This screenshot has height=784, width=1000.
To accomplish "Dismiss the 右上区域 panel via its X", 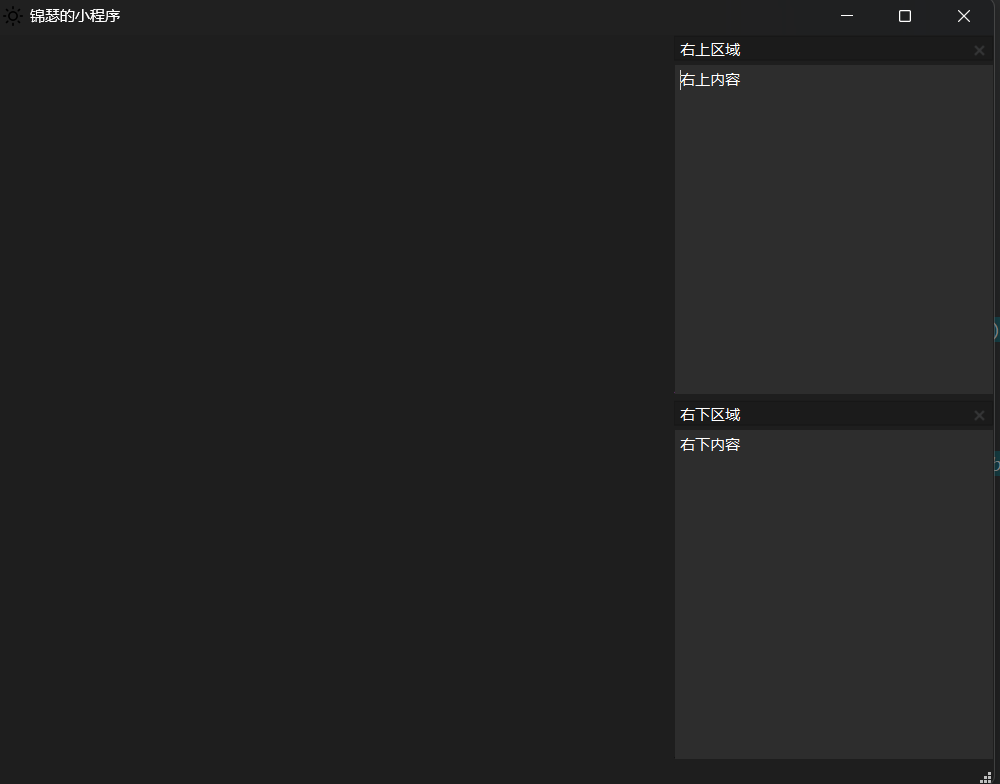I will pos(979,49).
